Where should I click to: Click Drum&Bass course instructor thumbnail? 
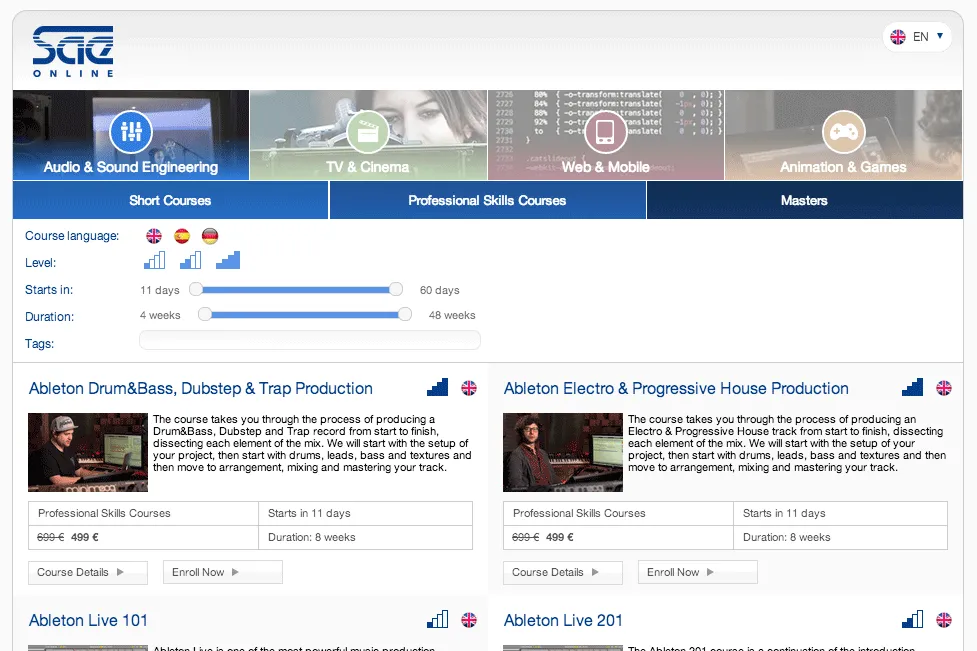(88, 452)
